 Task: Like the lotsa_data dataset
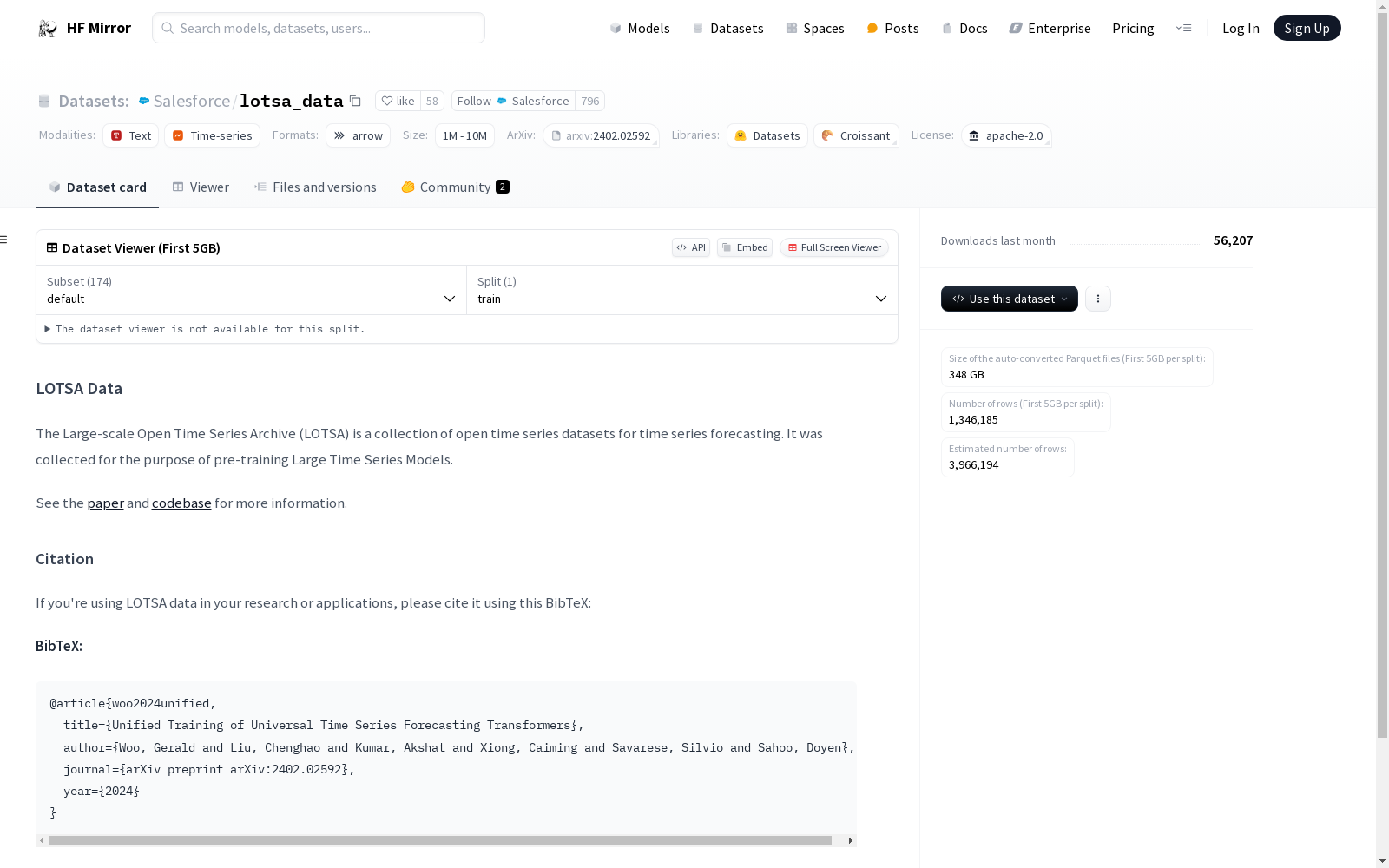(398, 102)
